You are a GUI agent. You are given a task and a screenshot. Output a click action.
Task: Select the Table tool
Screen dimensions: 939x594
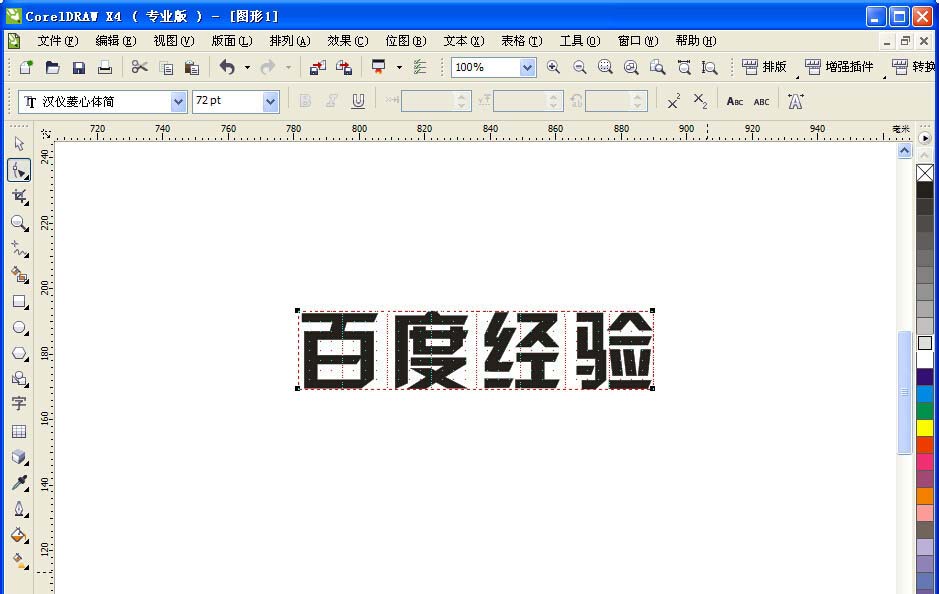[x=19, y=431]
